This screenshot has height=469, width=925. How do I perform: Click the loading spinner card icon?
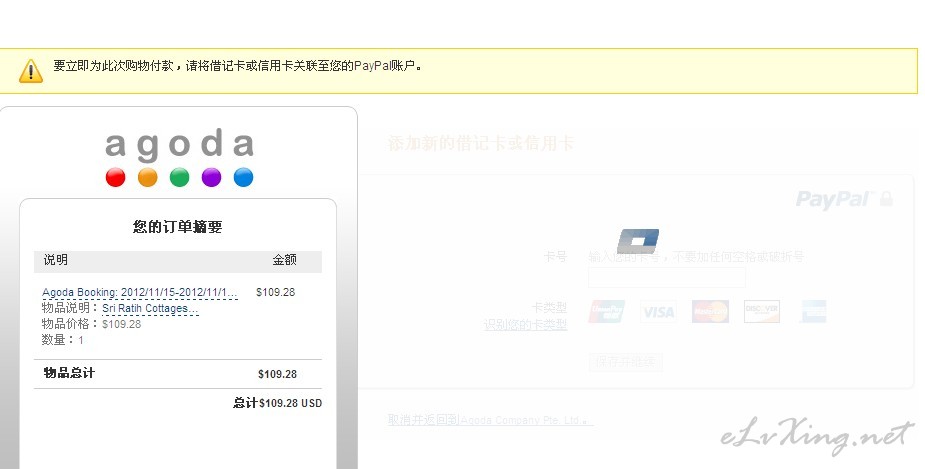click(x=638, y=241)
